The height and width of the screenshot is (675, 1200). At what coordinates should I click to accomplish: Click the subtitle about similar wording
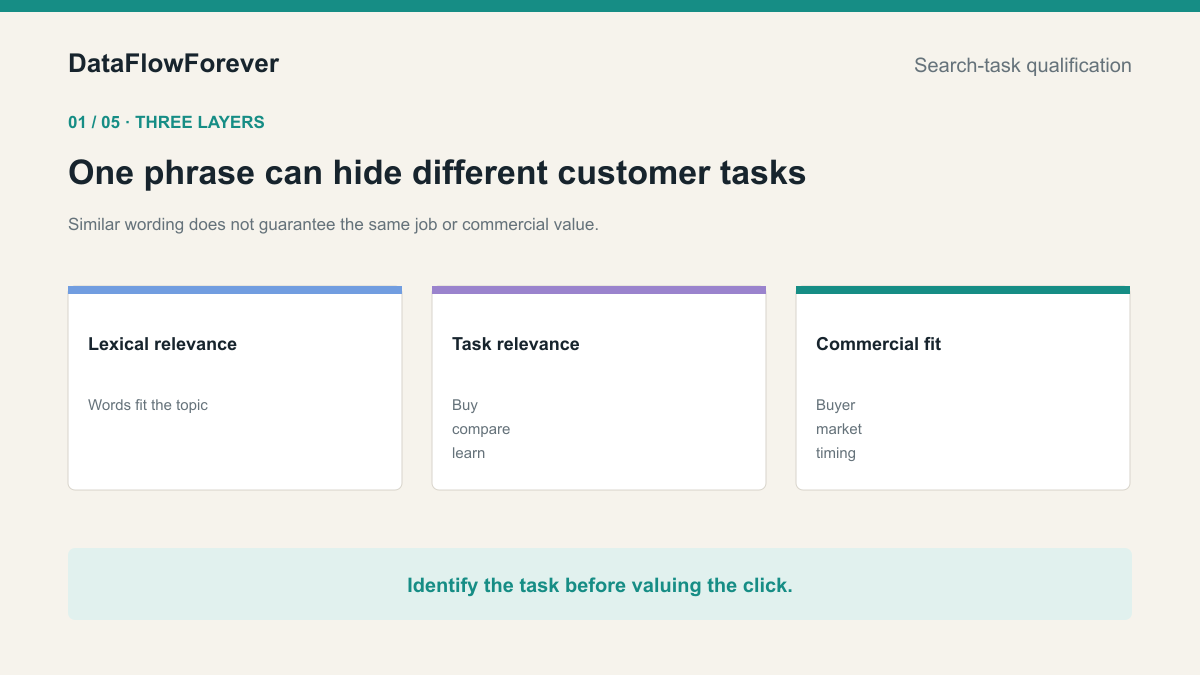point(333,225)
